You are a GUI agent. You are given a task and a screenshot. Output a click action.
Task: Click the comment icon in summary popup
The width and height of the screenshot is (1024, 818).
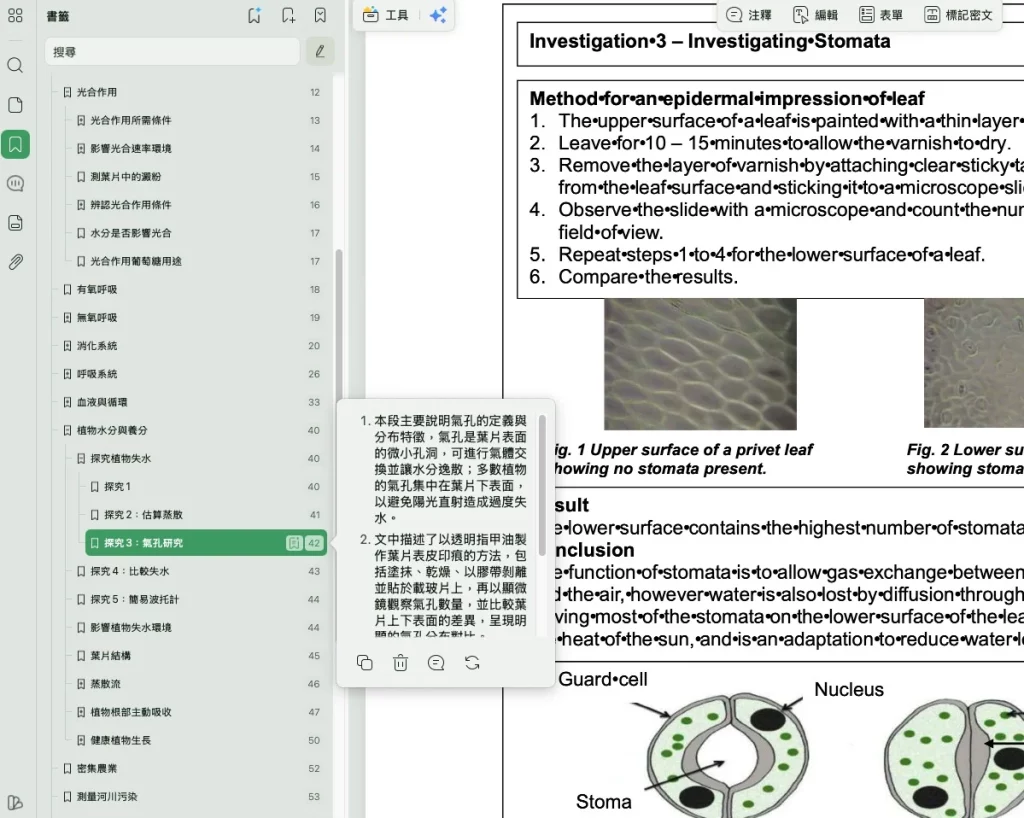click(x=436, y=663)
